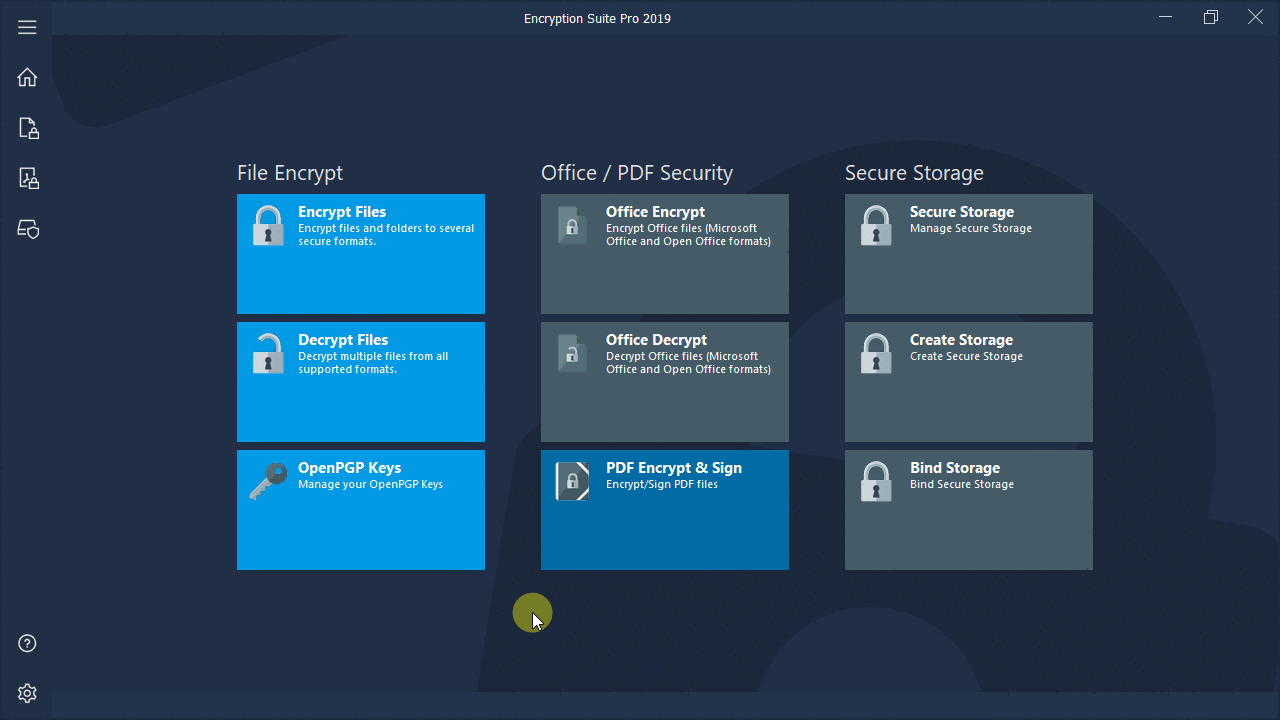Open Help via the question mark icon
The image size is (1280, 720).
tap(27, 643)
